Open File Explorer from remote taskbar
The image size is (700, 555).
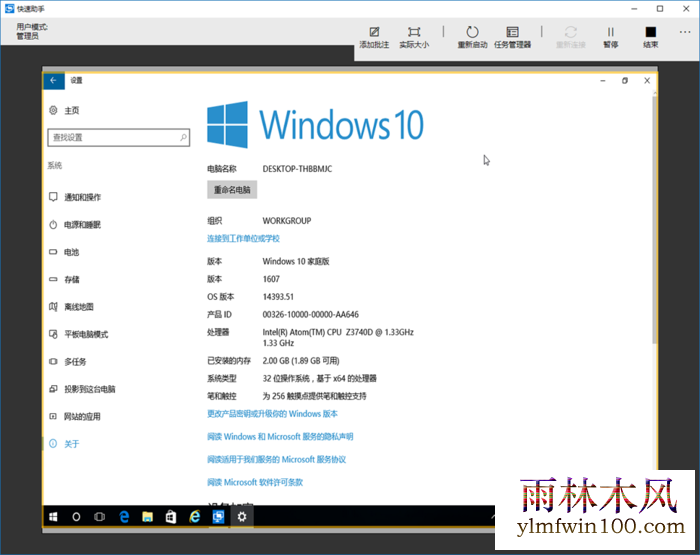pyautogui.click(x=147, y=517)
